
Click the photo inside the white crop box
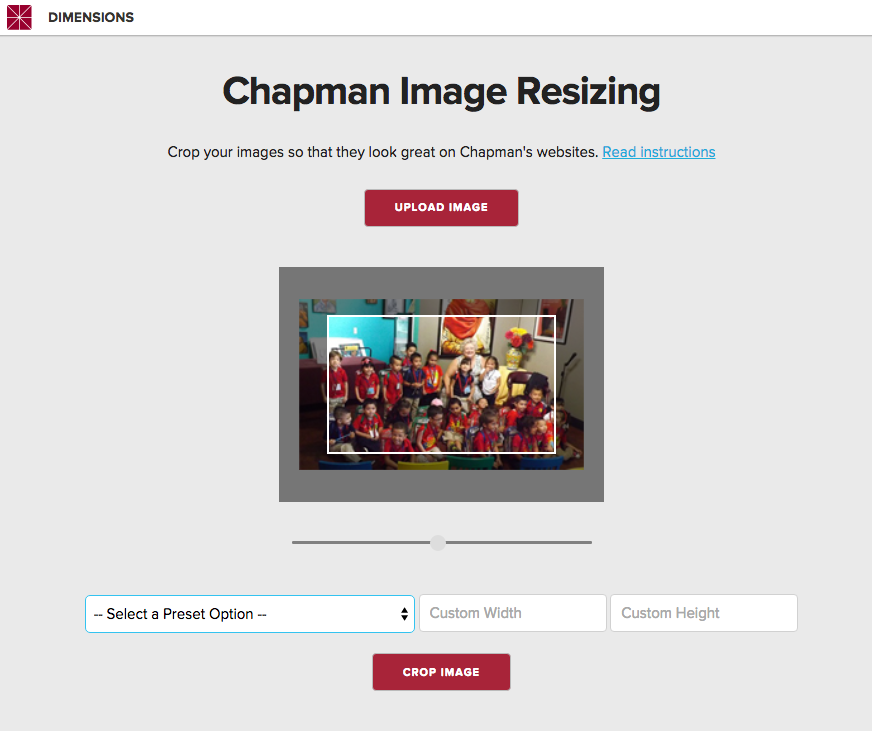(x=441, y=384)
